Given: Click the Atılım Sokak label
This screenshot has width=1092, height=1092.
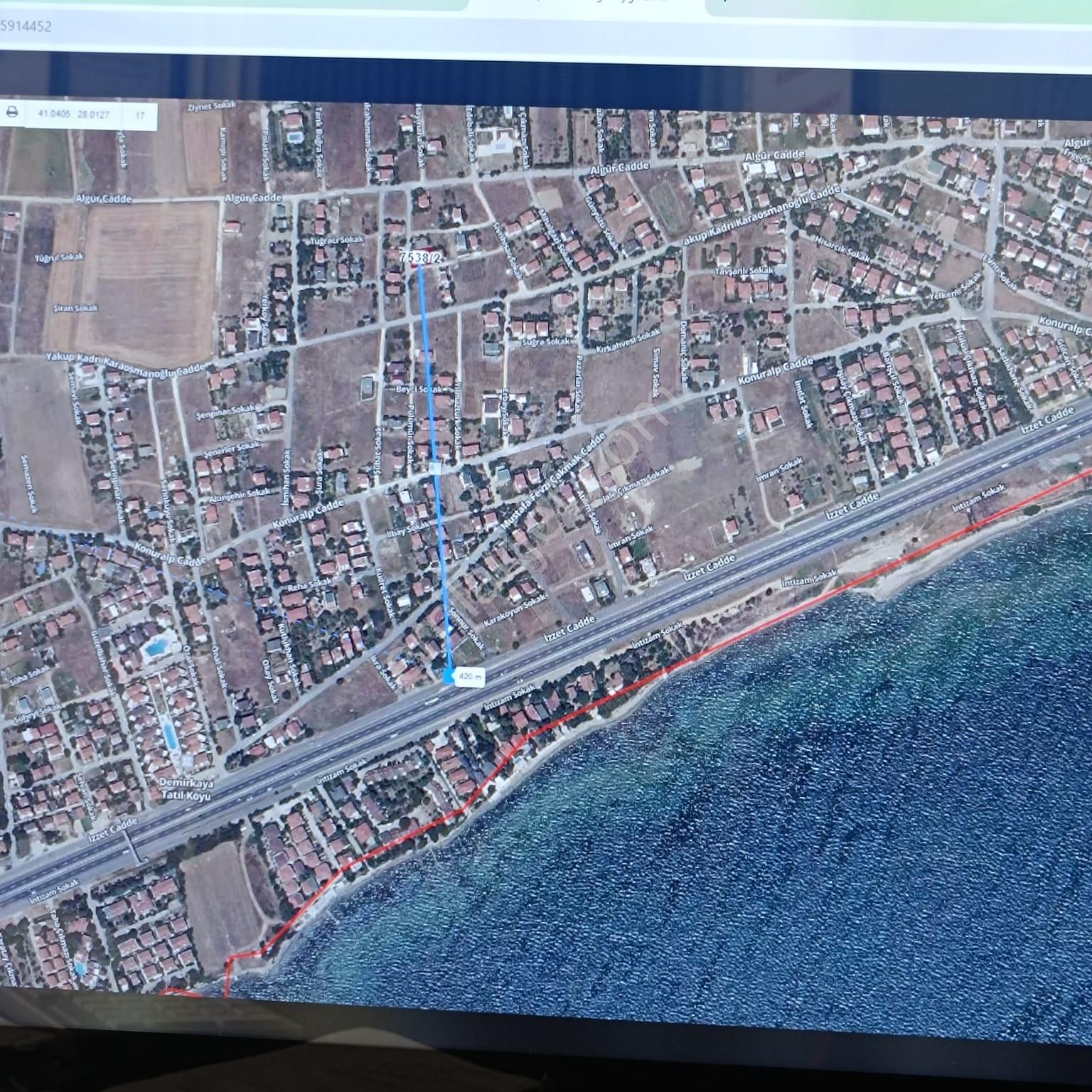Looking at the screenshot, I should [589, 511].
